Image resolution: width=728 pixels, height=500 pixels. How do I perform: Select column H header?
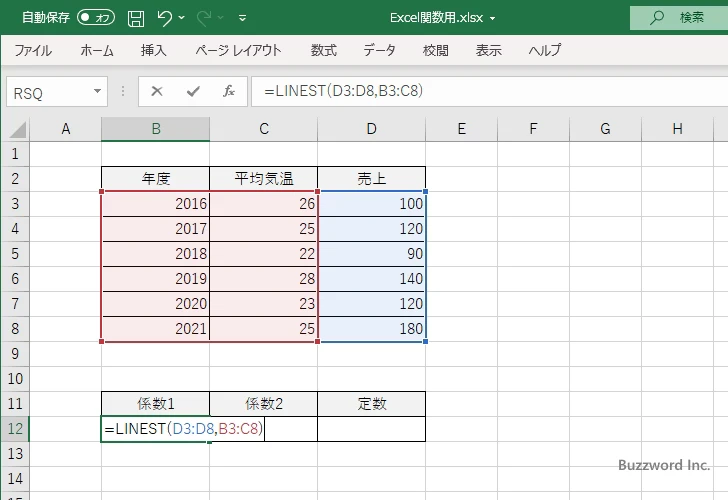point(677,129)
